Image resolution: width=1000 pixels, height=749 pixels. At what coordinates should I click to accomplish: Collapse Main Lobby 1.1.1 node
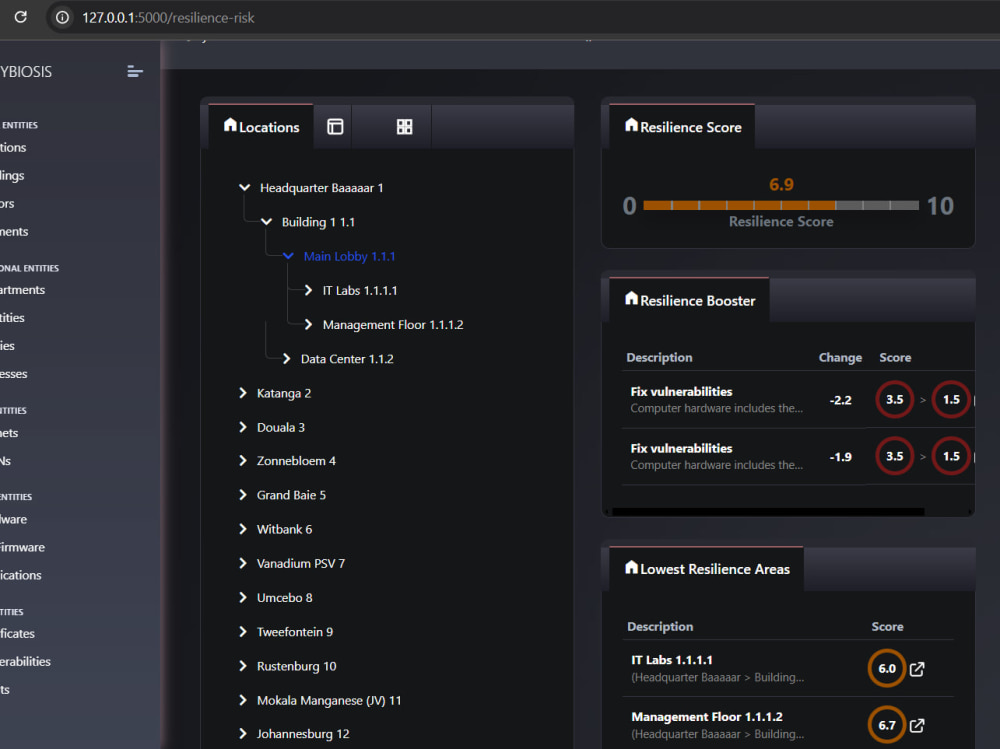[288, 256]
